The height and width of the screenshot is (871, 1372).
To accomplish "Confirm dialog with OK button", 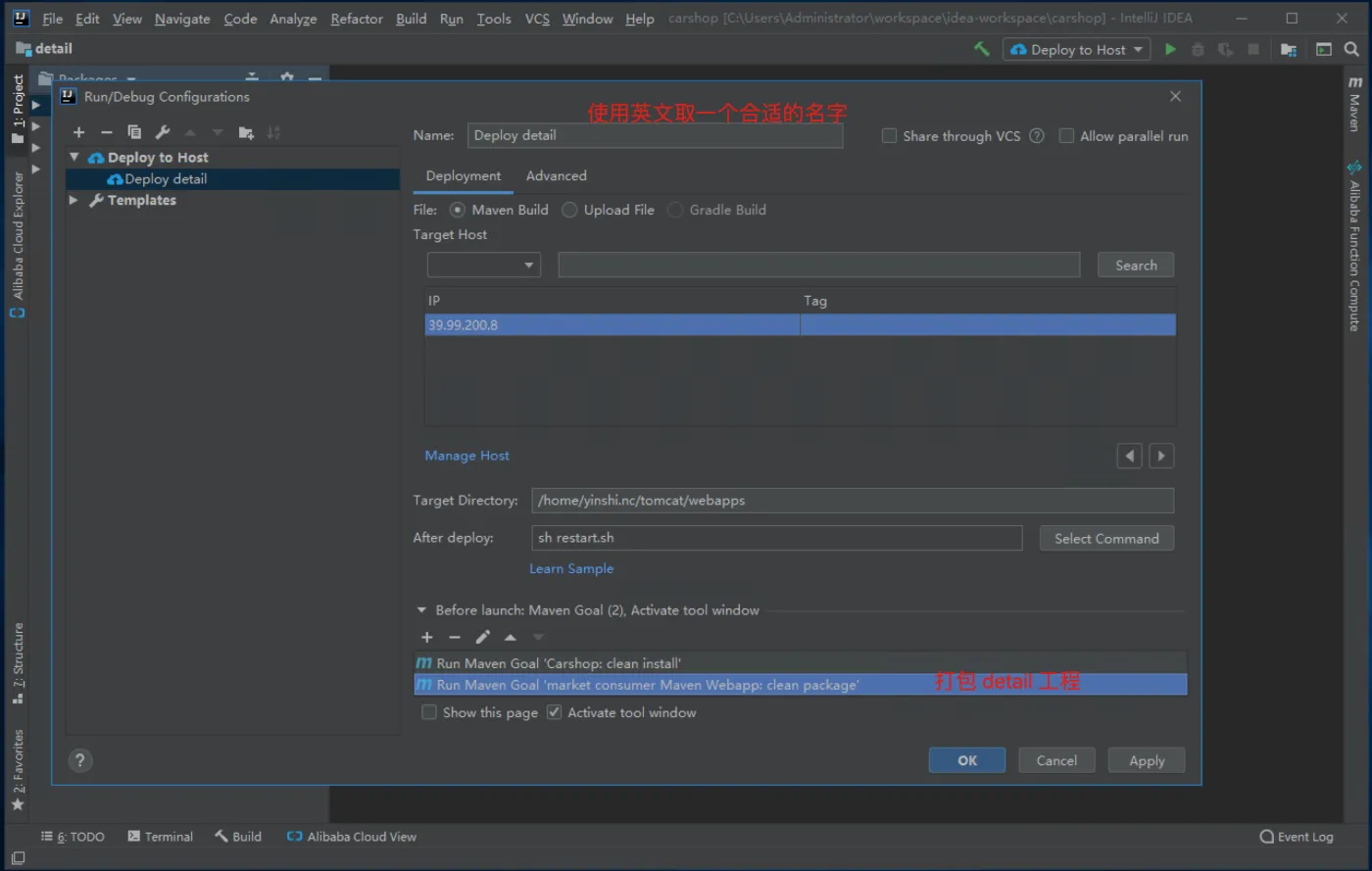I will (x=967, y=760).
